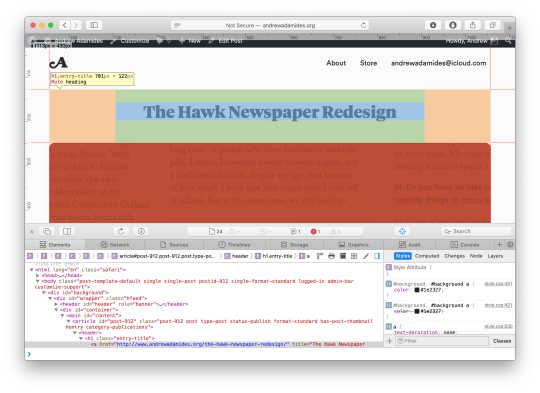The width and height of the screenshot is (540, 393).
Task: Go forward with Safari's forward arrow
Action: click(76, 25)
